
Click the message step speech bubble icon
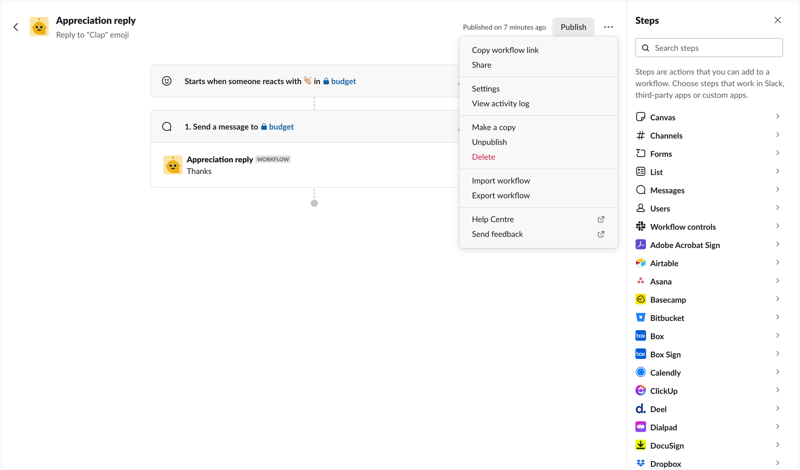(x=167, y=127)
